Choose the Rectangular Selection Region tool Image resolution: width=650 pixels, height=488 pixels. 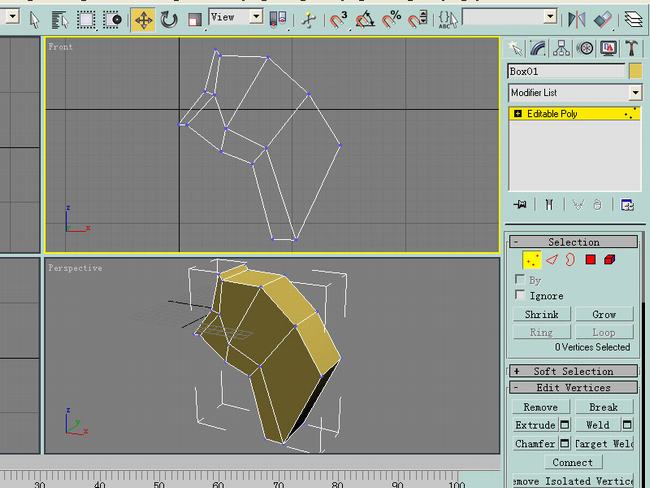click(x=86, y=19)
